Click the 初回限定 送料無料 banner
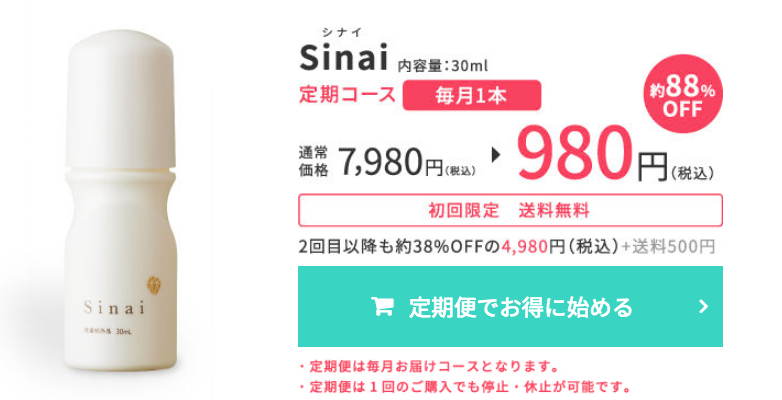The image size is (782, 400). pos(510,210)
